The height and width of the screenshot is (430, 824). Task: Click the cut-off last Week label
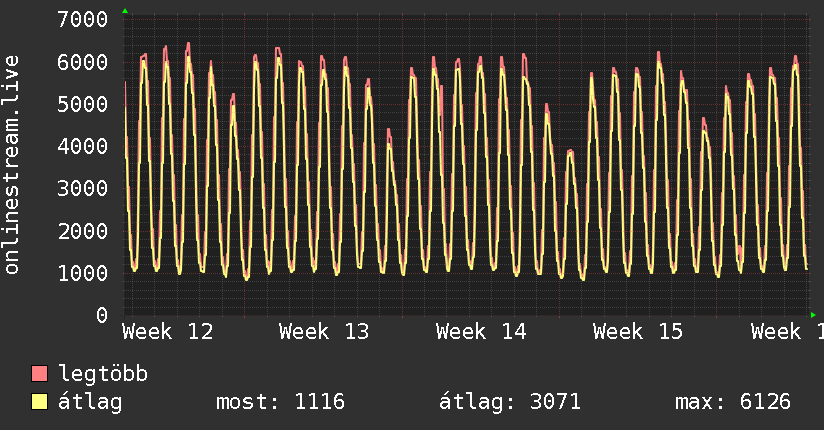[788, 331]
